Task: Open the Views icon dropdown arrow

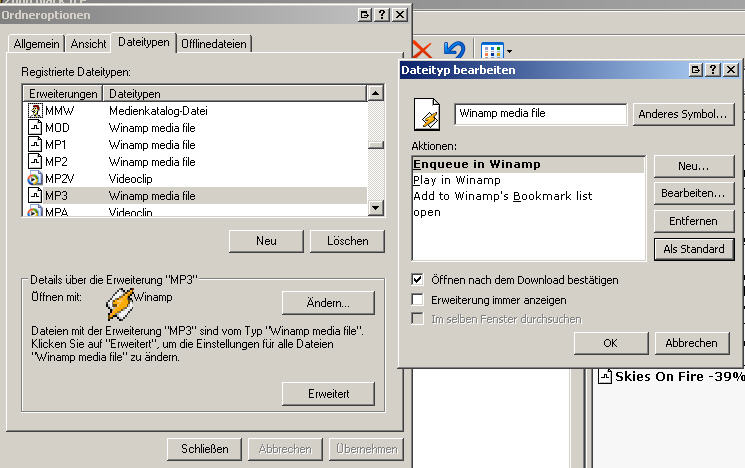Action: pos(509,51)
